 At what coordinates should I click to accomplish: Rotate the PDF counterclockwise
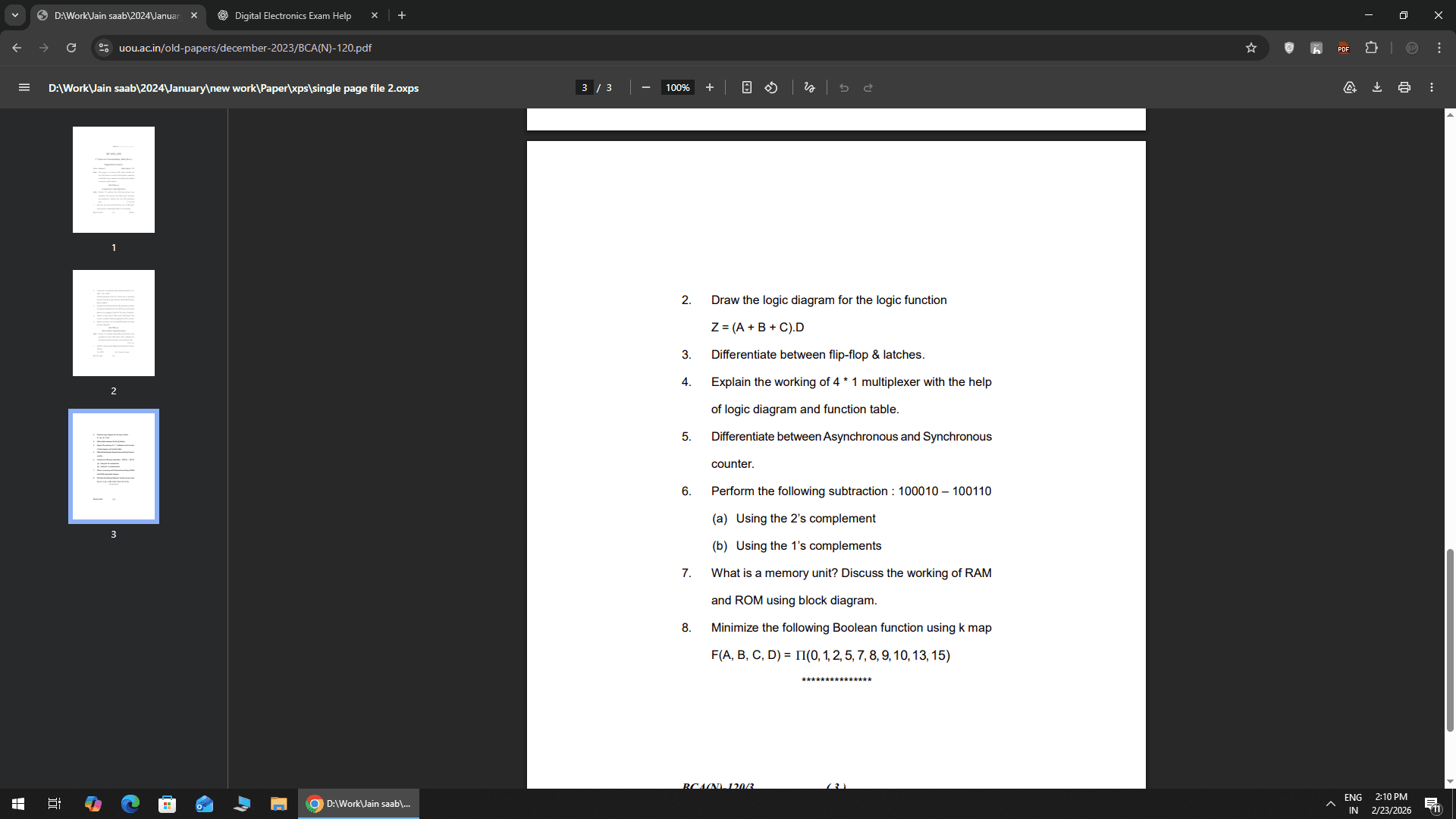tap(771, 88)
